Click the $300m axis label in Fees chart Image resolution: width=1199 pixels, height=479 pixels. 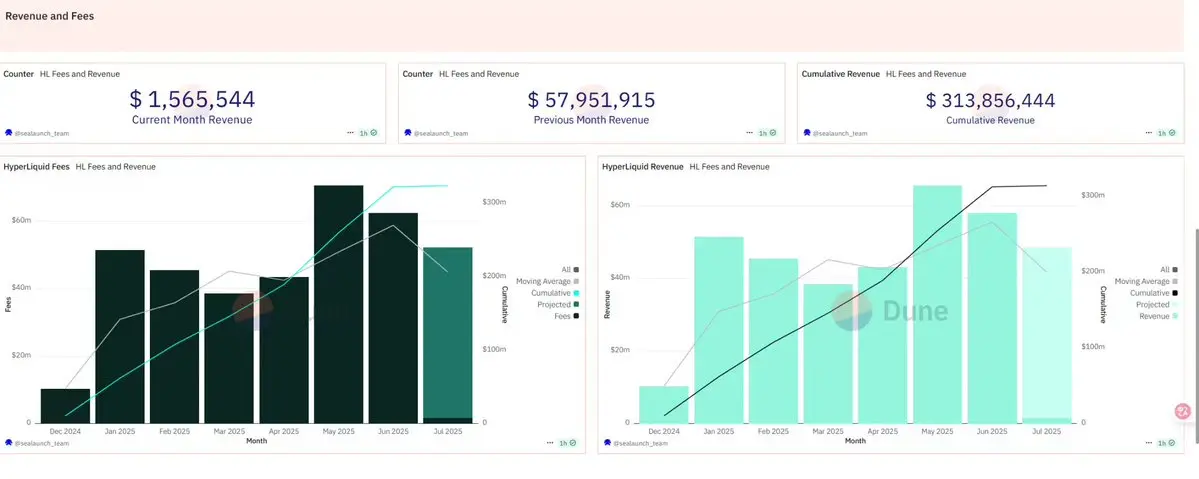(494, 202)
